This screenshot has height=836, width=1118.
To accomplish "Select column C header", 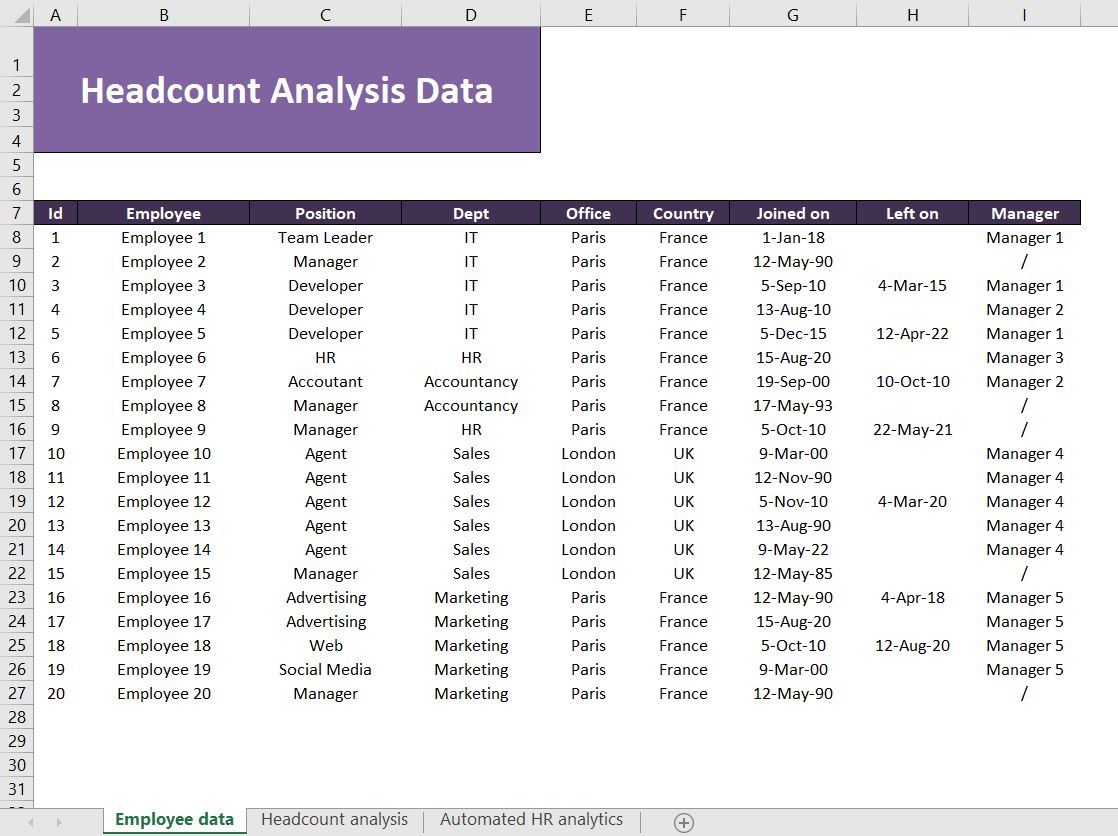I will tap(325, 15).
